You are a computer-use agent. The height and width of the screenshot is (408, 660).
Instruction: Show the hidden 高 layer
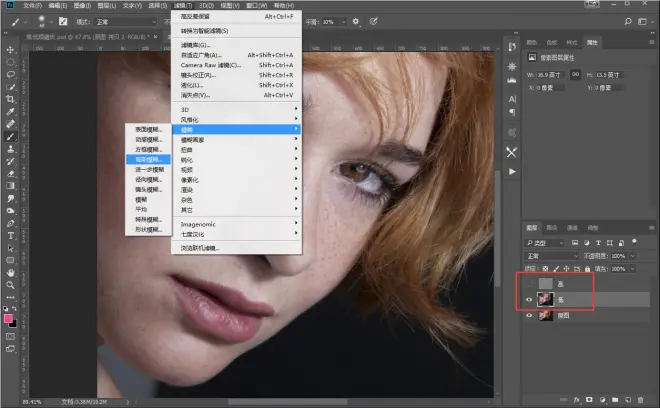coord(529,284)
